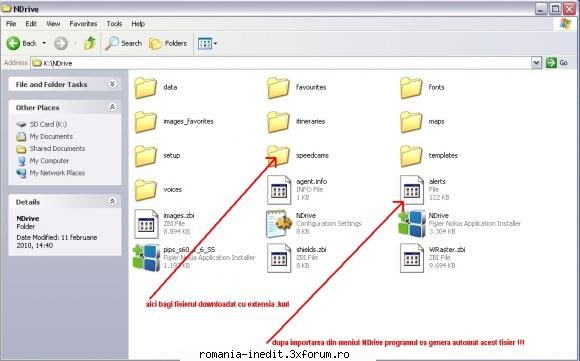
Task: Select the shields.zbi file icon
Action: (279, 258)
